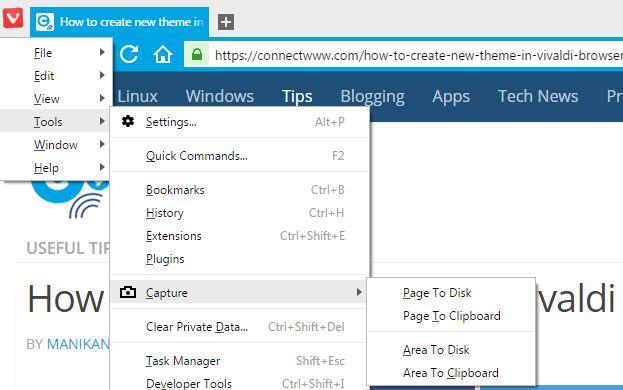Open a new tab with plus button
The image size is (623, 390).
pyautogui.click(x=226, y=22)
